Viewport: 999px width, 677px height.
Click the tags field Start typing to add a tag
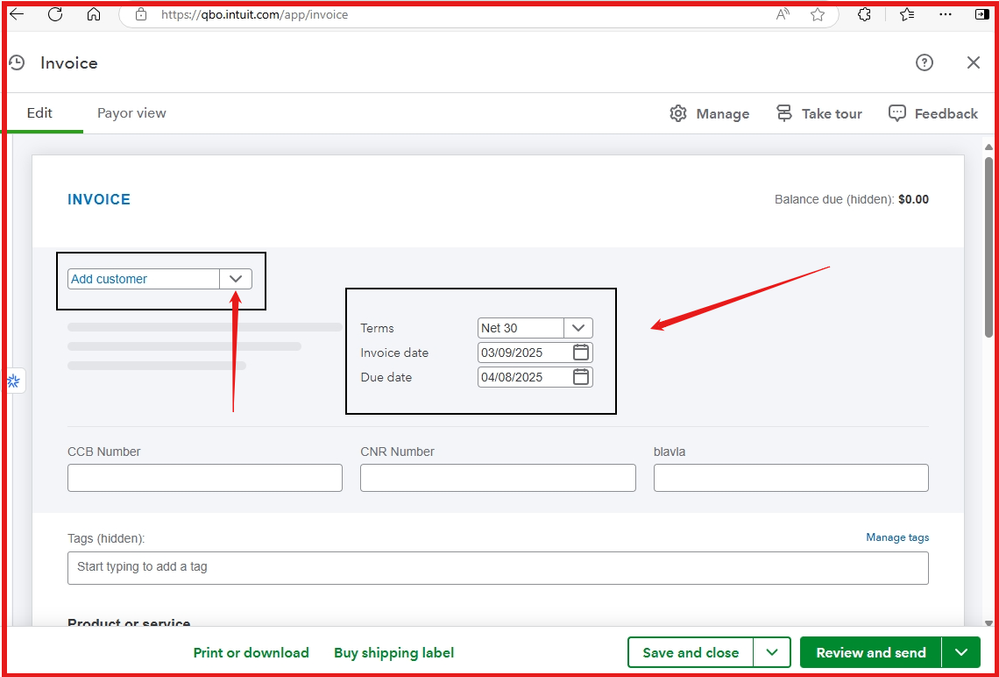tap(498, 567)
